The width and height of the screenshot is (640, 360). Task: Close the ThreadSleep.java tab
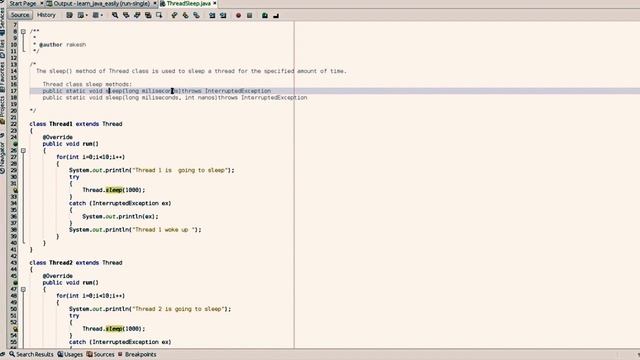click(215, 3)
